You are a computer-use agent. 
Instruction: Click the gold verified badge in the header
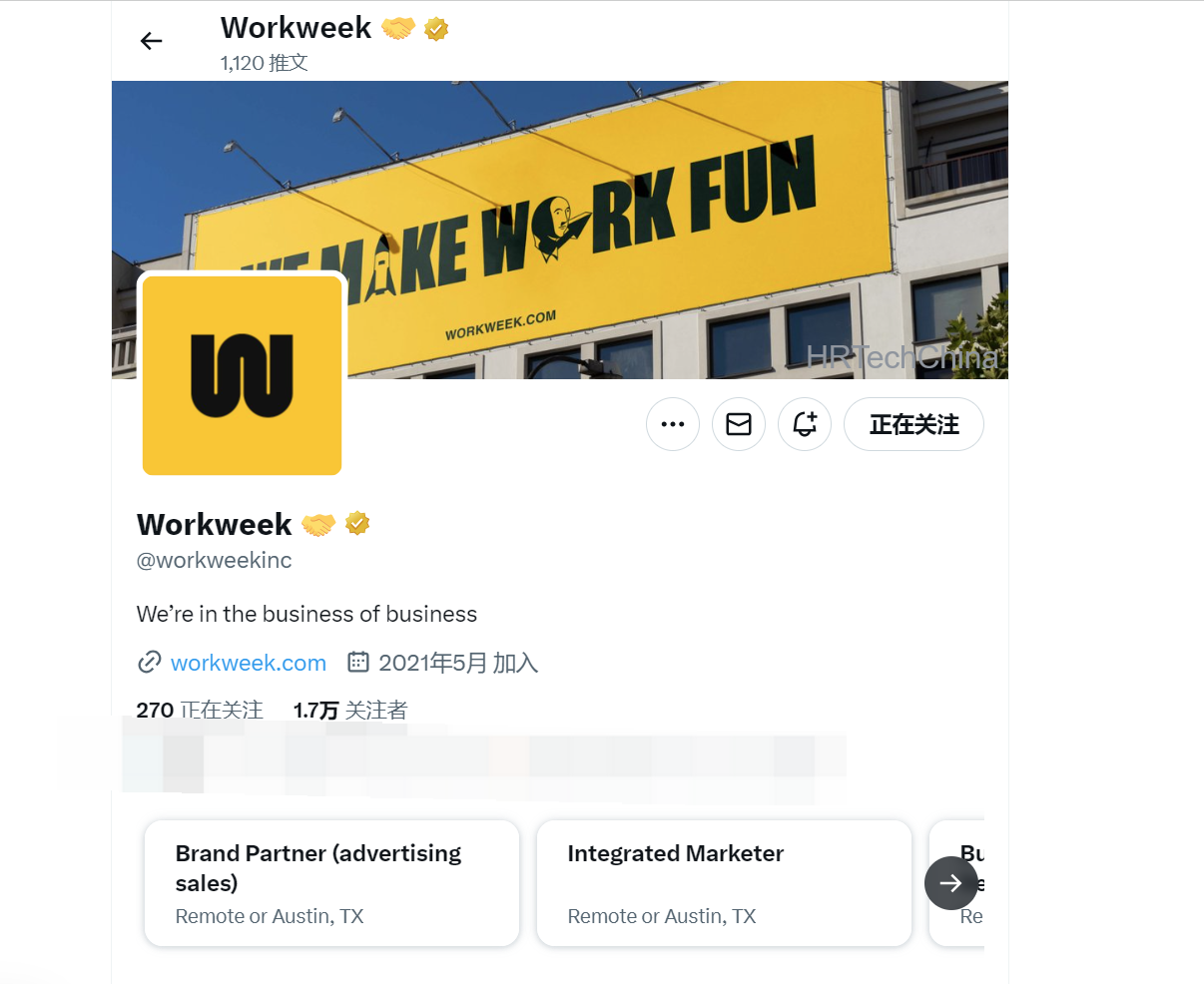click(436, 29)
